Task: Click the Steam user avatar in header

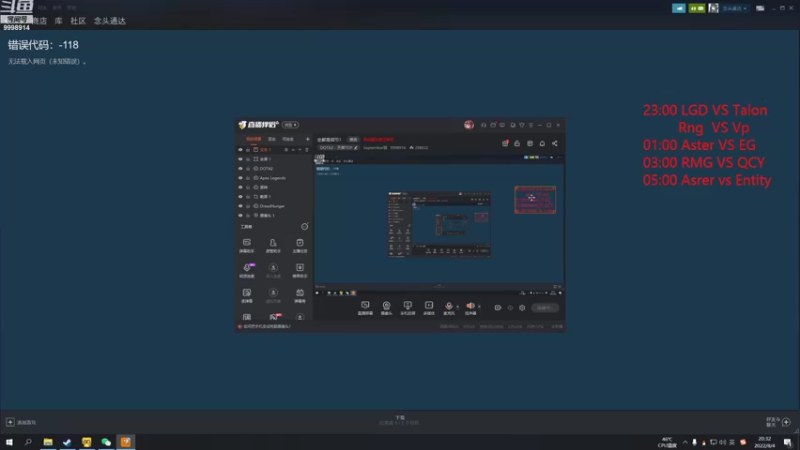Action: tap(713, 8)
